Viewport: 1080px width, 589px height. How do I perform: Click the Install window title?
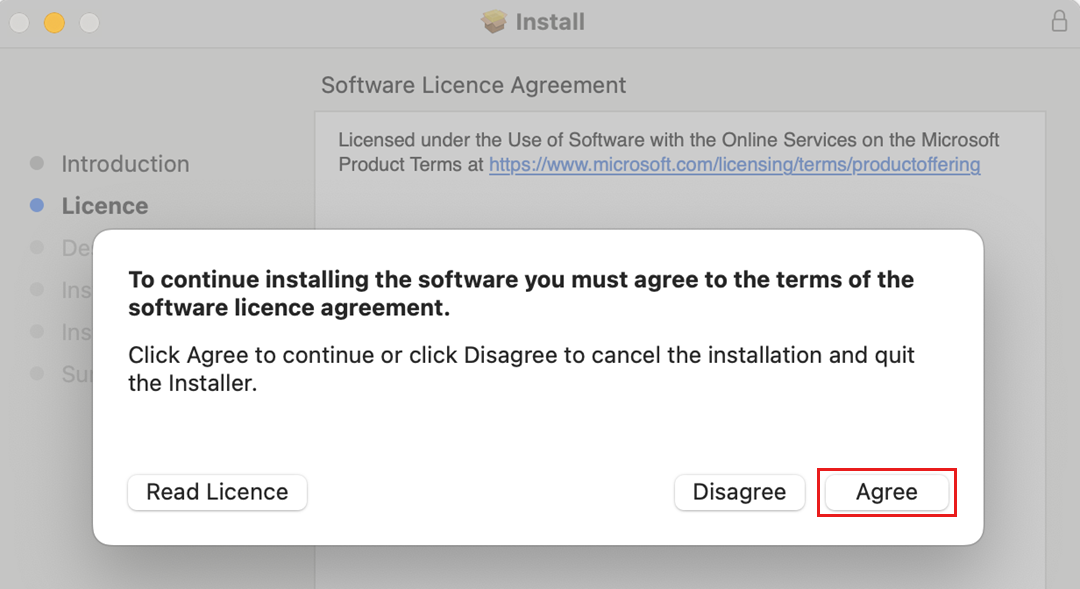point(549,21)
